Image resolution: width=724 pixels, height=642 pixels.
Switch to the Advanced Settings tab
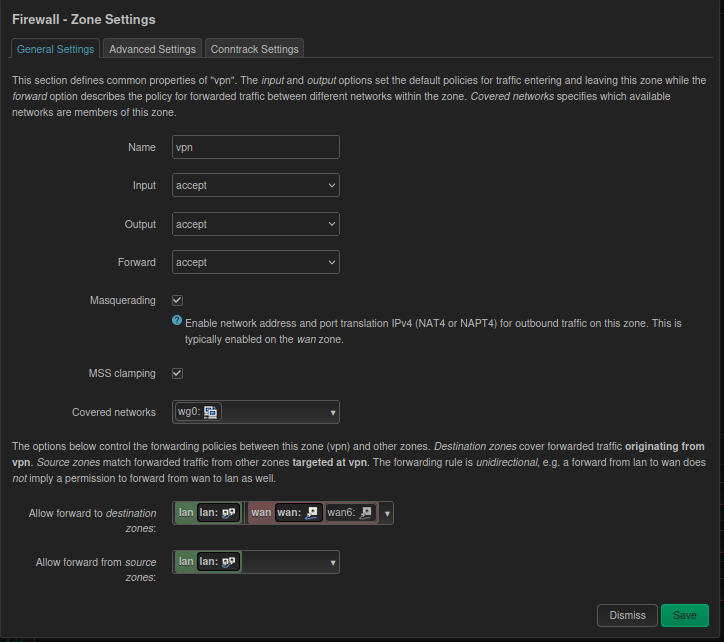(x=152, y=49)
